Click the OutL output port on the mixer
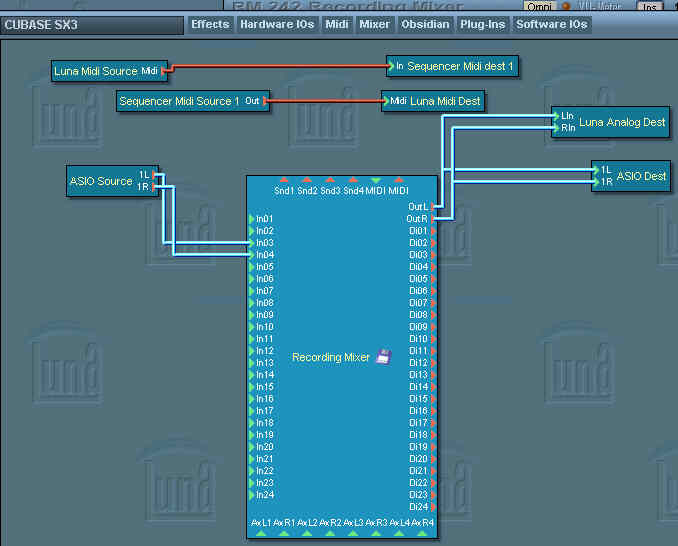Viewport: 678px width, 546px height. (x=433, y=207)
